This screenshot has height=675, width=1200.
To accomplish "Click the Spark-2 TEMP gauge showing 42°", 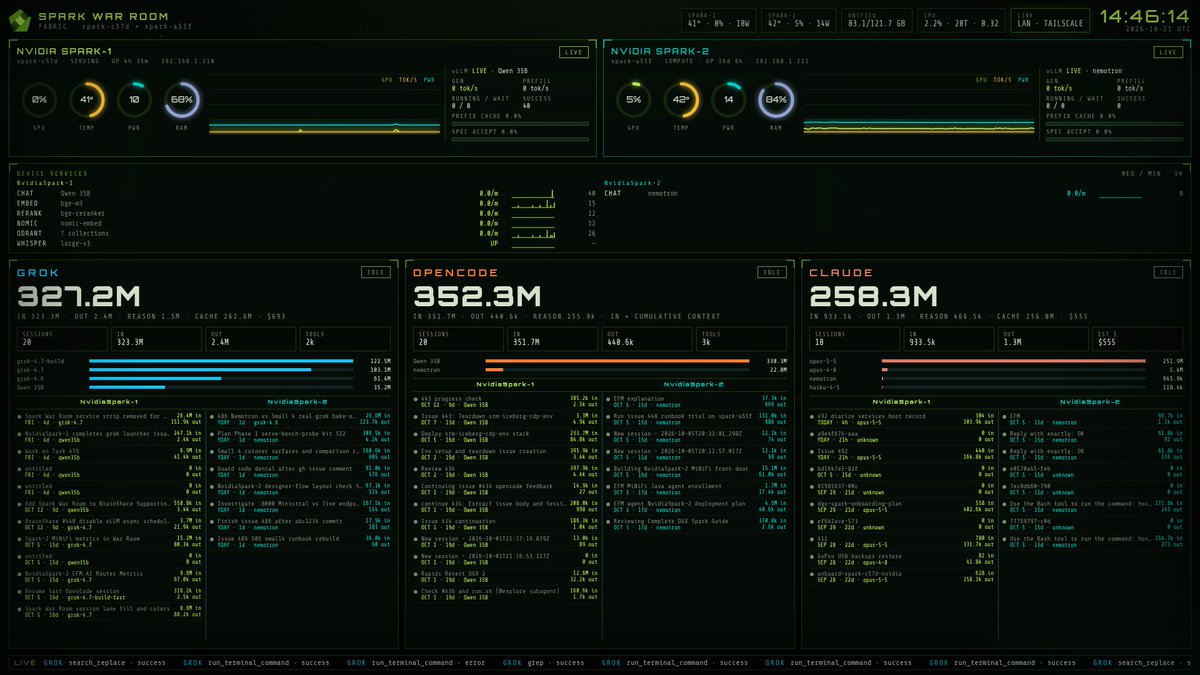I will [681, 100].
